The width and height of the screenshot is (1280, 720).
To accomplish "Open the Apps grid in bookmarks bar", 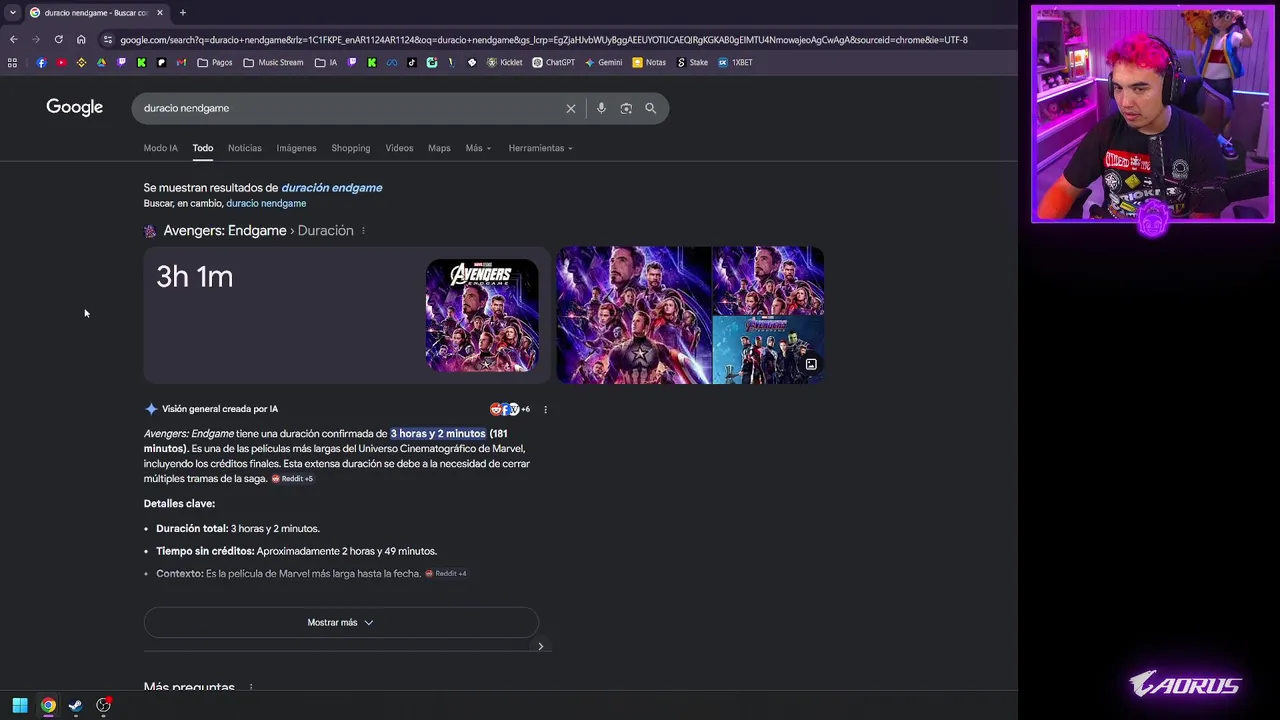I will tap(12, 62).
